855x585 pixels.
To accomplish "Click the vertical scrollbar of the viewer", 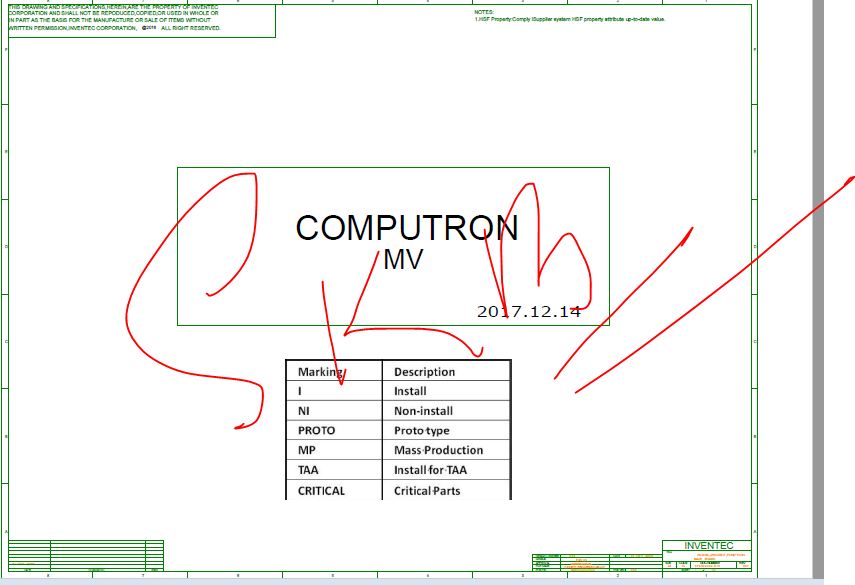I will pos(818,289).
